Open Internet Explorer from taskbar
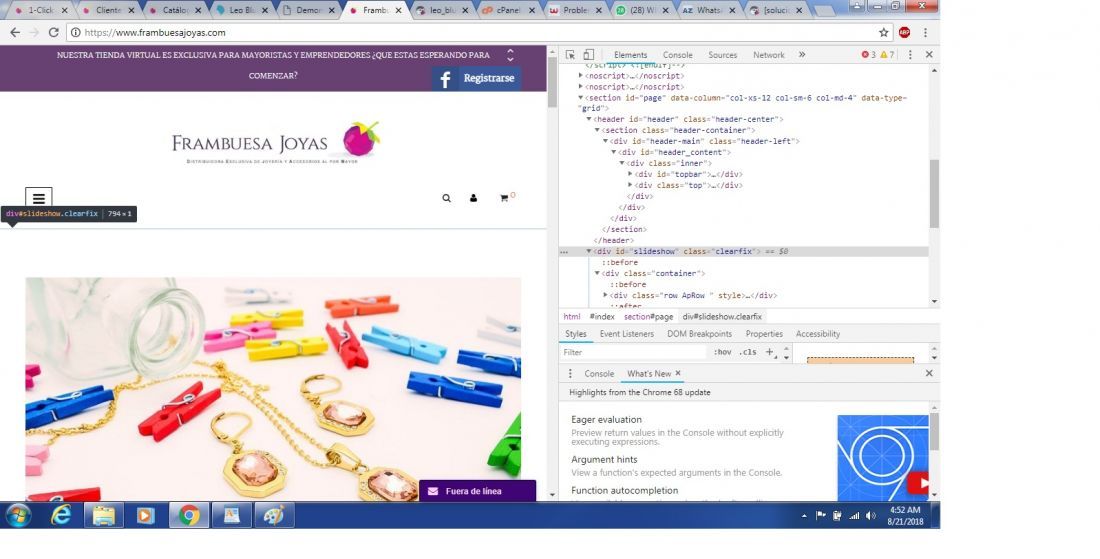This screenshot has height=559, width=1100. click(x=62, y=516)
